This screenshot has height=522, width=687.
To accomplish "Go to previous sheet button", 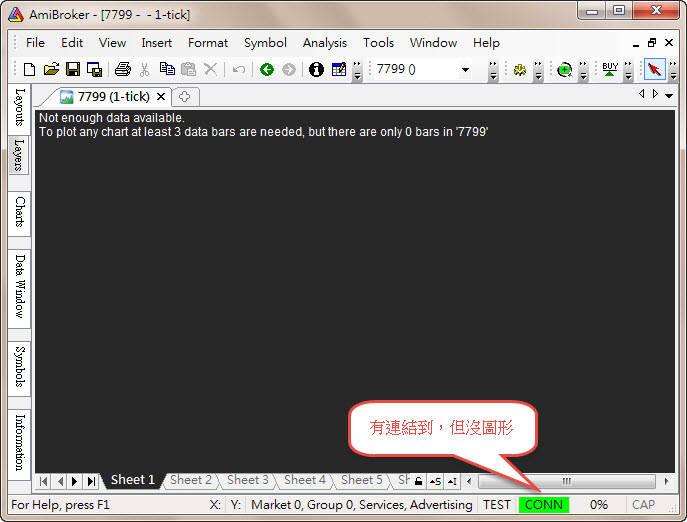I will [60, 482].
